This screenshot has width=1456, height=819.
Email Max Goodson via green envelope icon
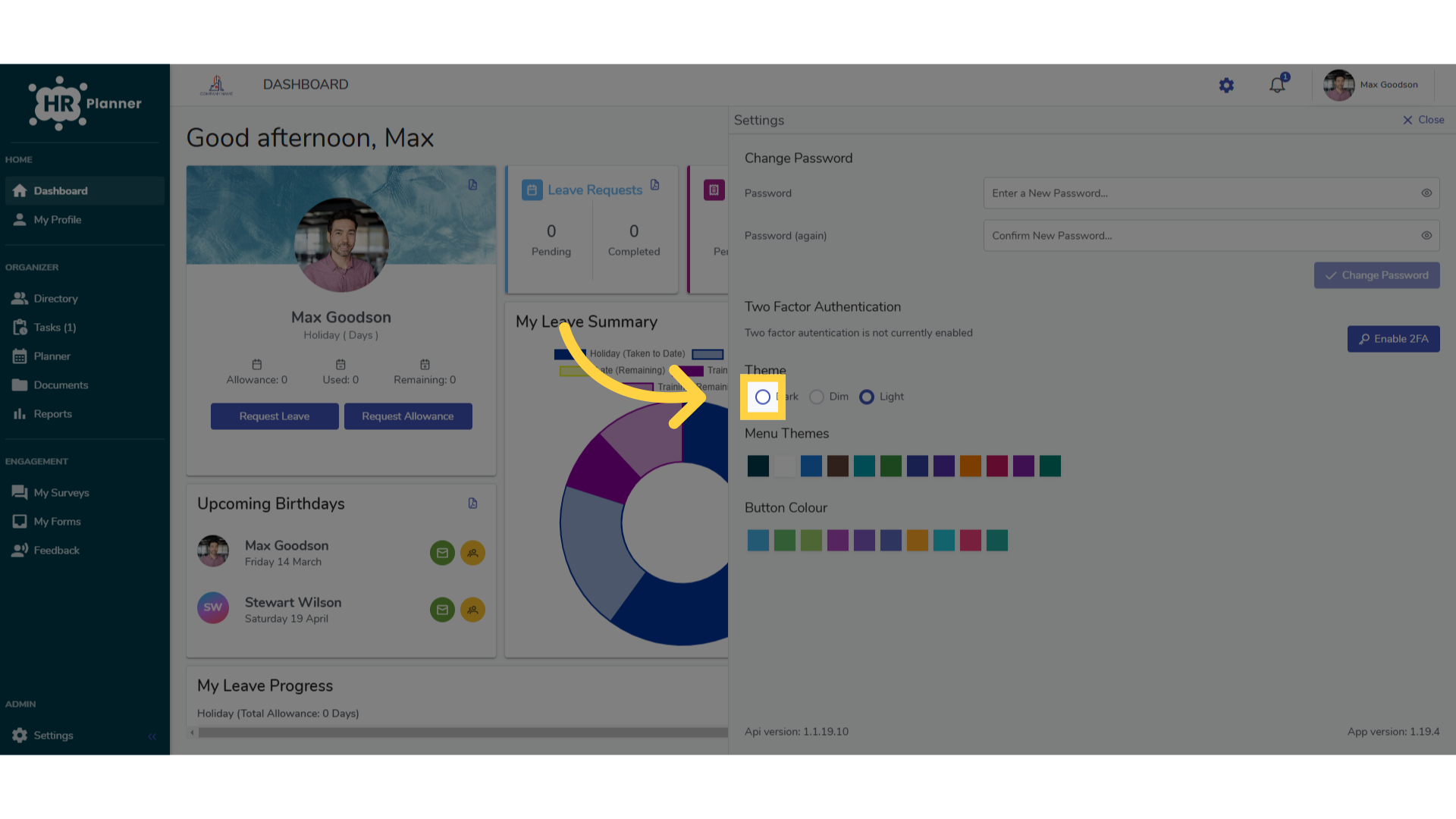click(x=442, y=553)
